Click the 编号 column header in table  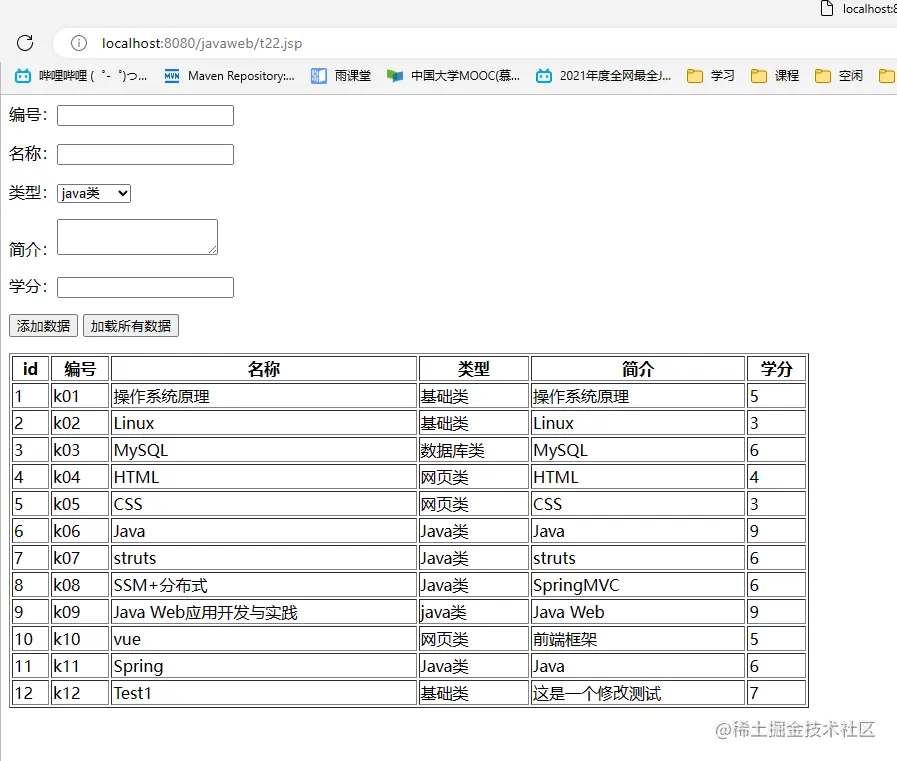80,369
